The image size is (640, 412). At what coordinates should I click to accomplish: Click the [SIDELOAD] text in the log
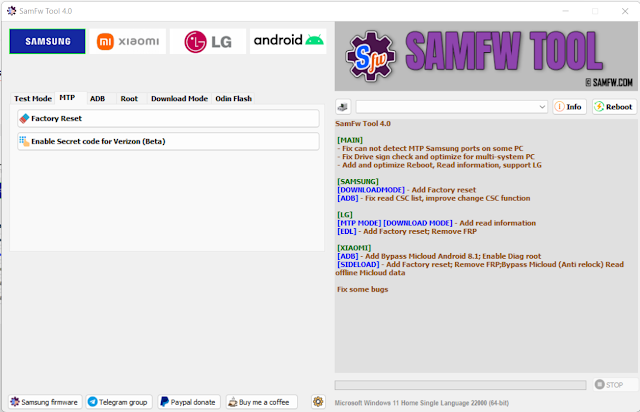coord(358,265)
